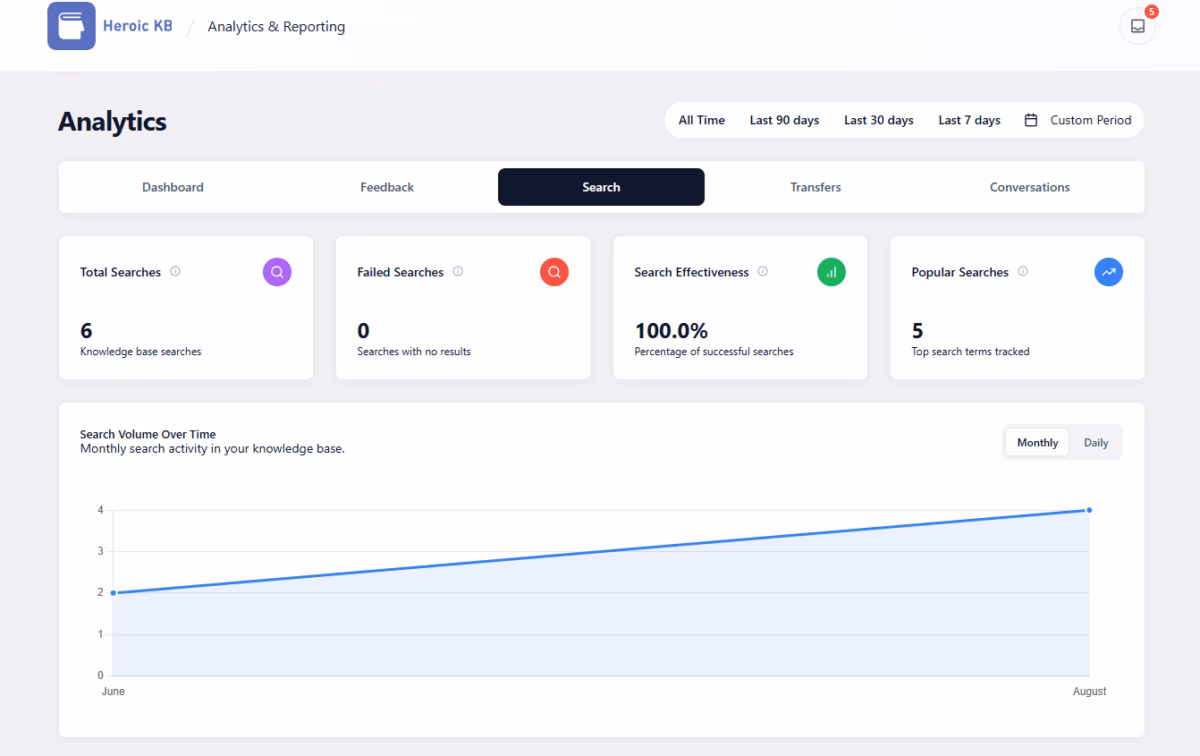
Task: Show the Total Searches info tooltip
Action: point(173,271)
